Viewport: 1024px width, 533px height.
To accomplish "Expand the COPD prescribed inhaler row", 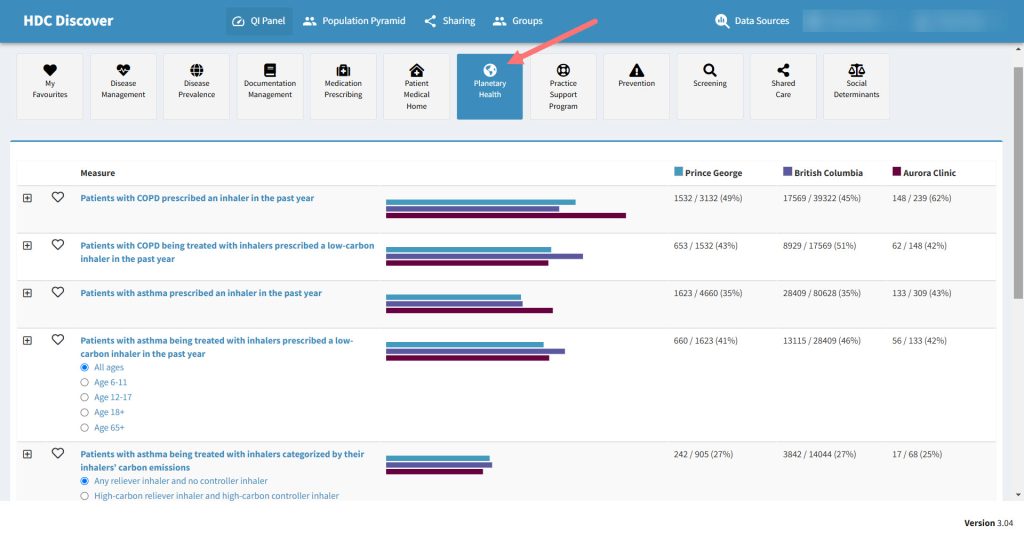I will (x=27, y=198).
